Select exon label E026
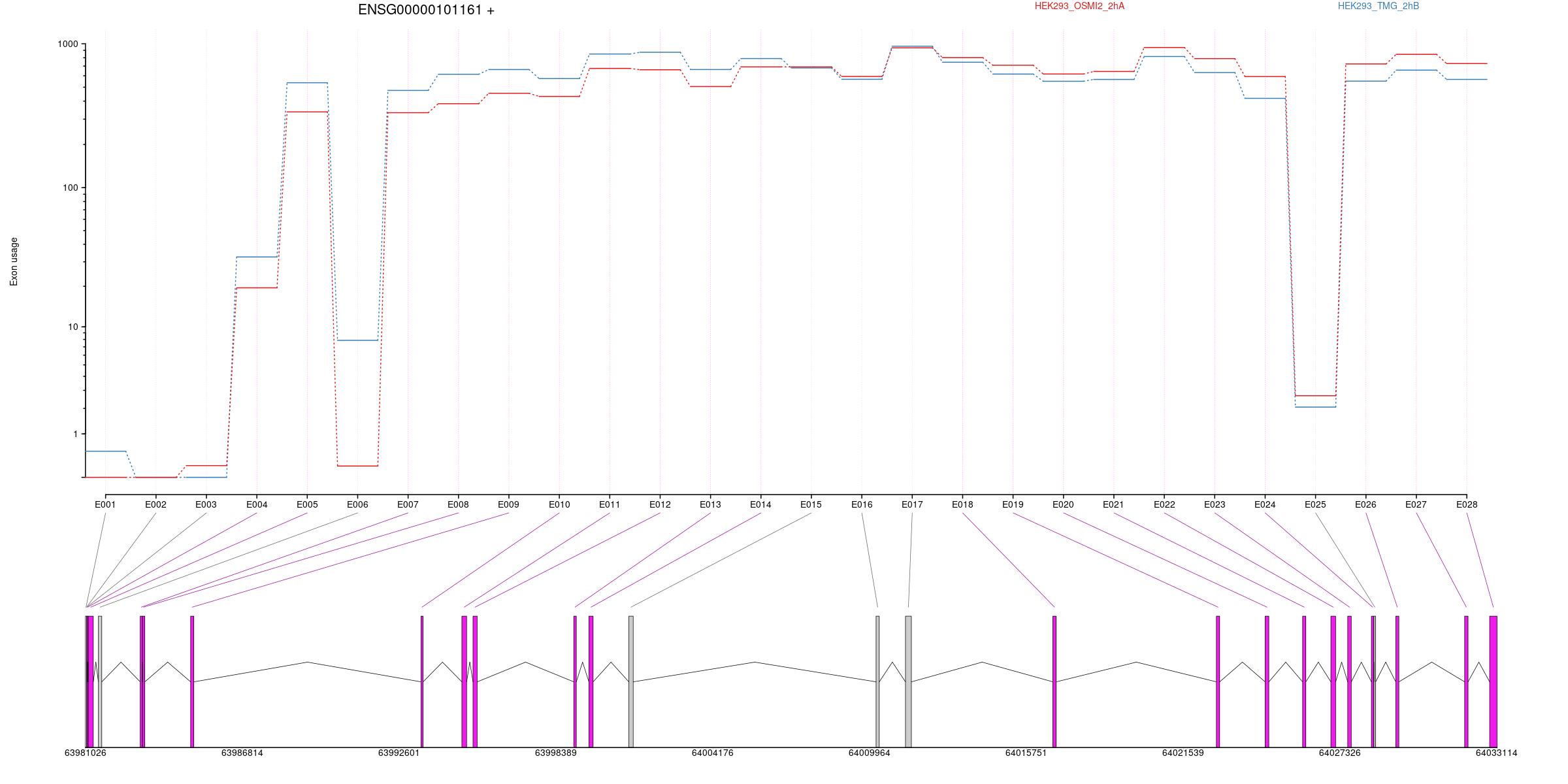Image resolution: width=1568 pixels, height=784 pixels. click(x=1365, y=504)
